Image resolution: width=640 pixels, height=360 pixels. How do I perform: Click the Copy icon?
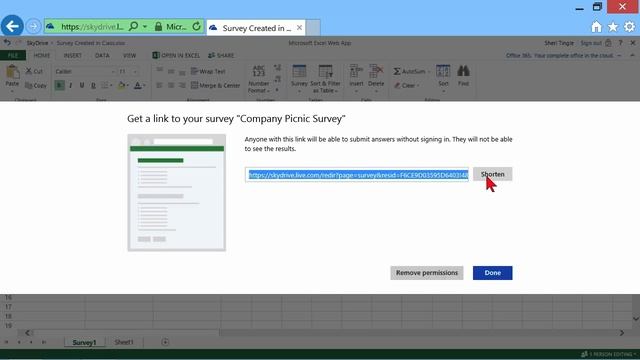tap(29, 85)
